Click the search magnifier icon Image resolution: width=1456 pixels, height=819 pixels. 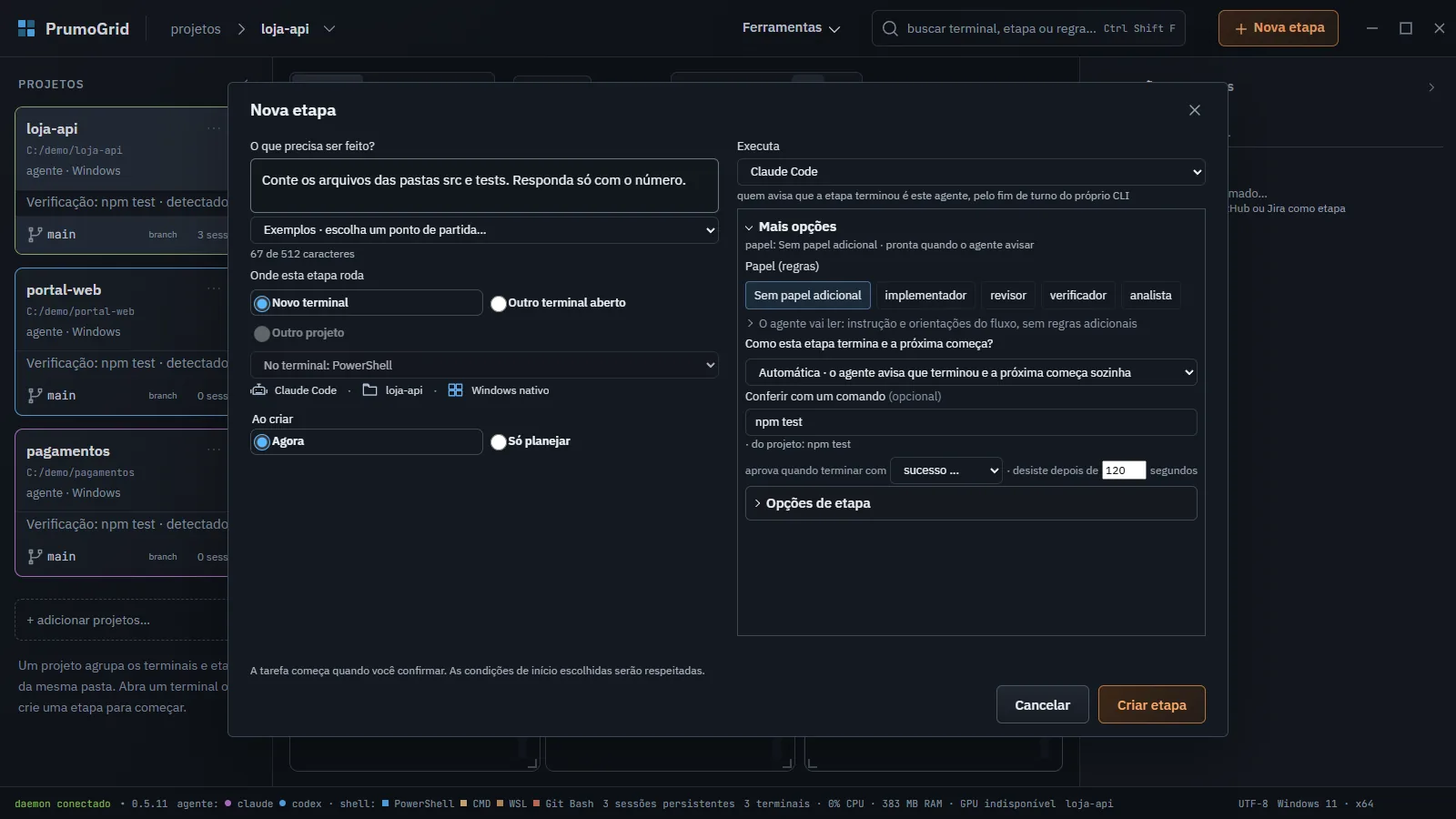(x=890, y=28)
